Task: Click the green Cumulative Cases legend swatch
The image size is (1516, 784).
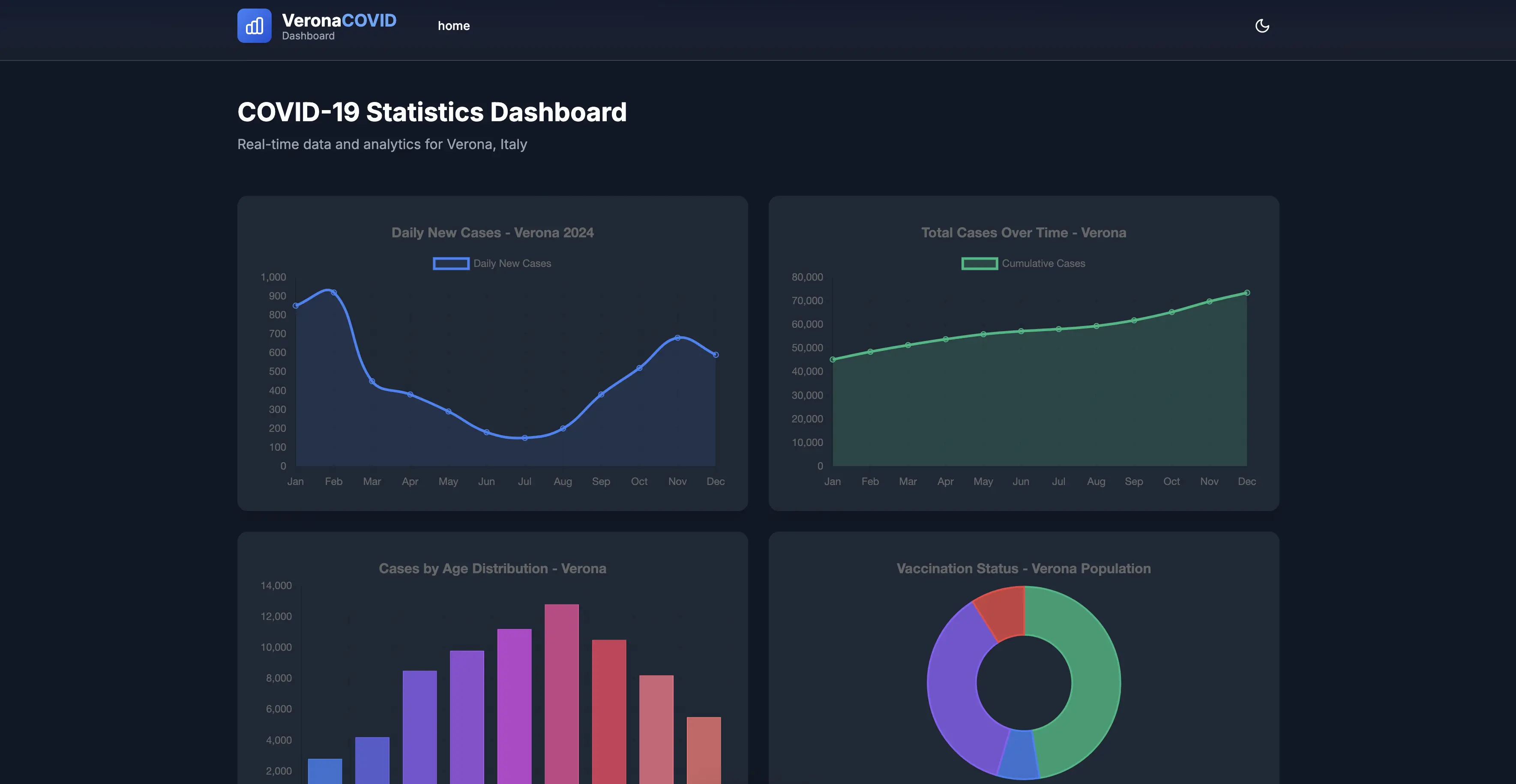Action: pyautogui.click(x=979, y=263)
